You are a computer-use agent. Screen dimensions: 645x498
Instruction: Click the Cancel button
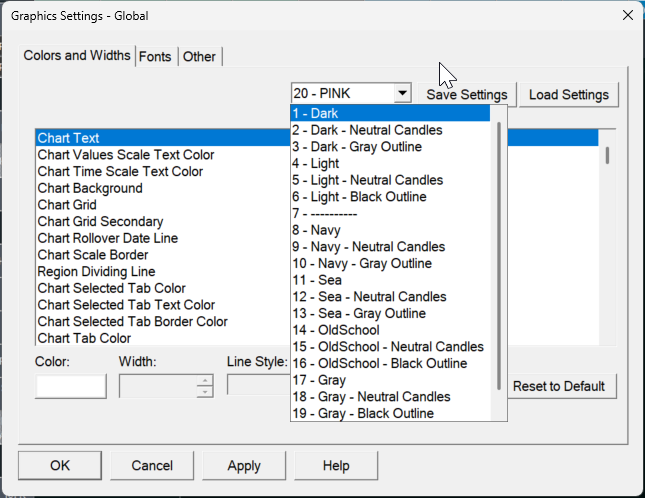point(152,465)
